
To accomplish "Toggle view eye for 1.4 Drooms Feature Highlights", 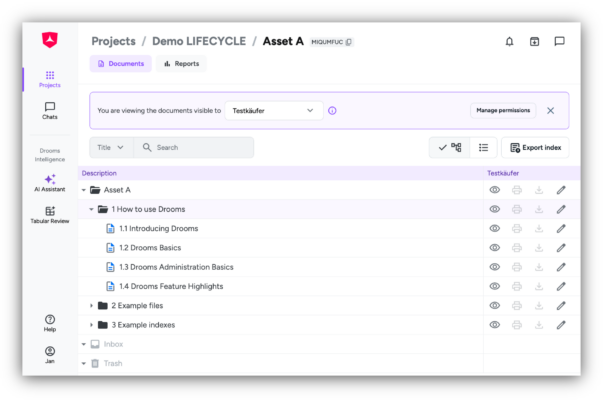I will point(495,286).
